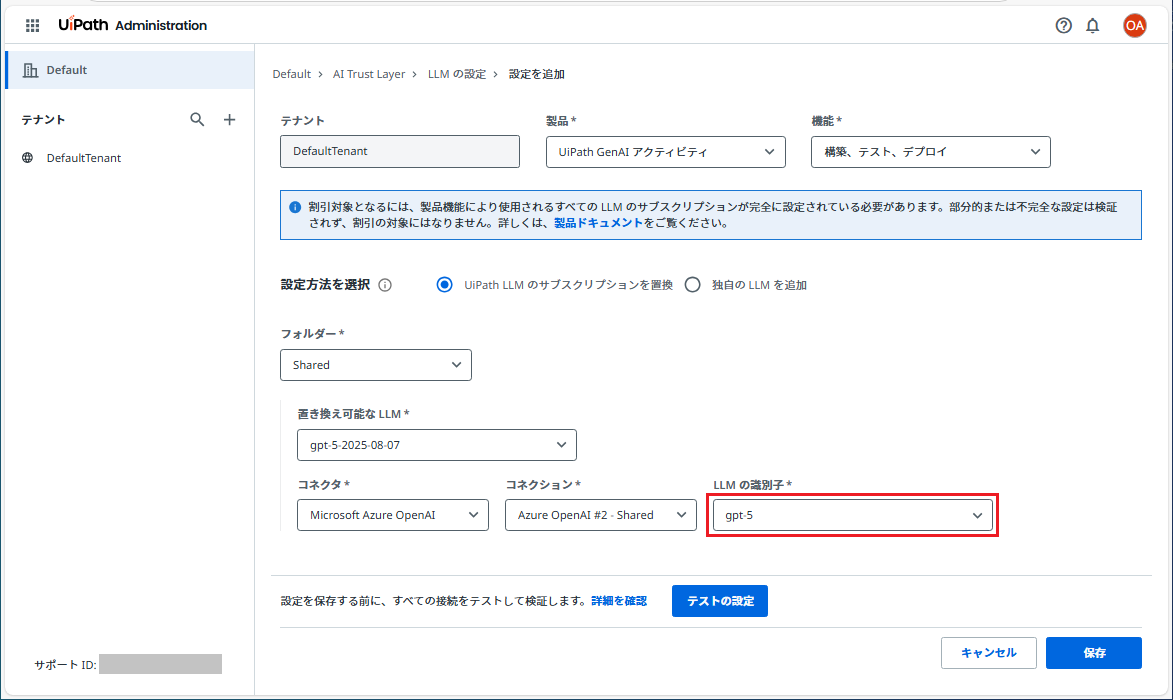Click the DefaultTenant globe icon
Screen dimensions: 1173x700
pos(28,158)
